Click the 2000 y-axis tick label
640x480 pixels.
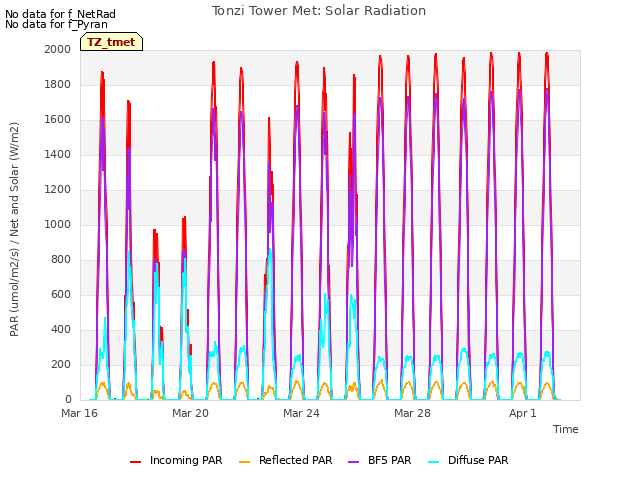click(58, 49)
